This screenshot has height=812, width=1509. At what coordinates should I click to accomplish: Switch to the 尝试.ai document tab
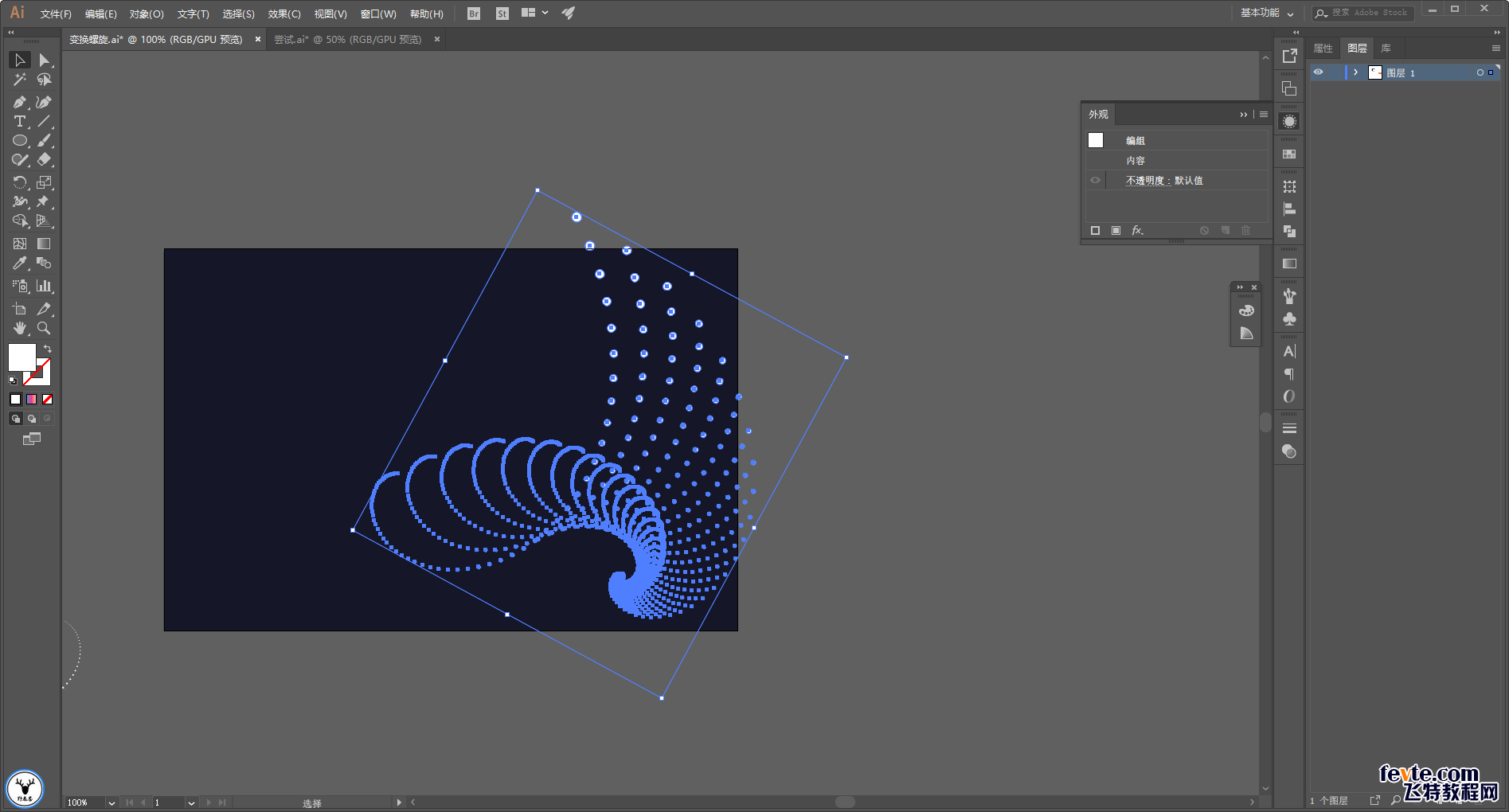pos(348,39)
